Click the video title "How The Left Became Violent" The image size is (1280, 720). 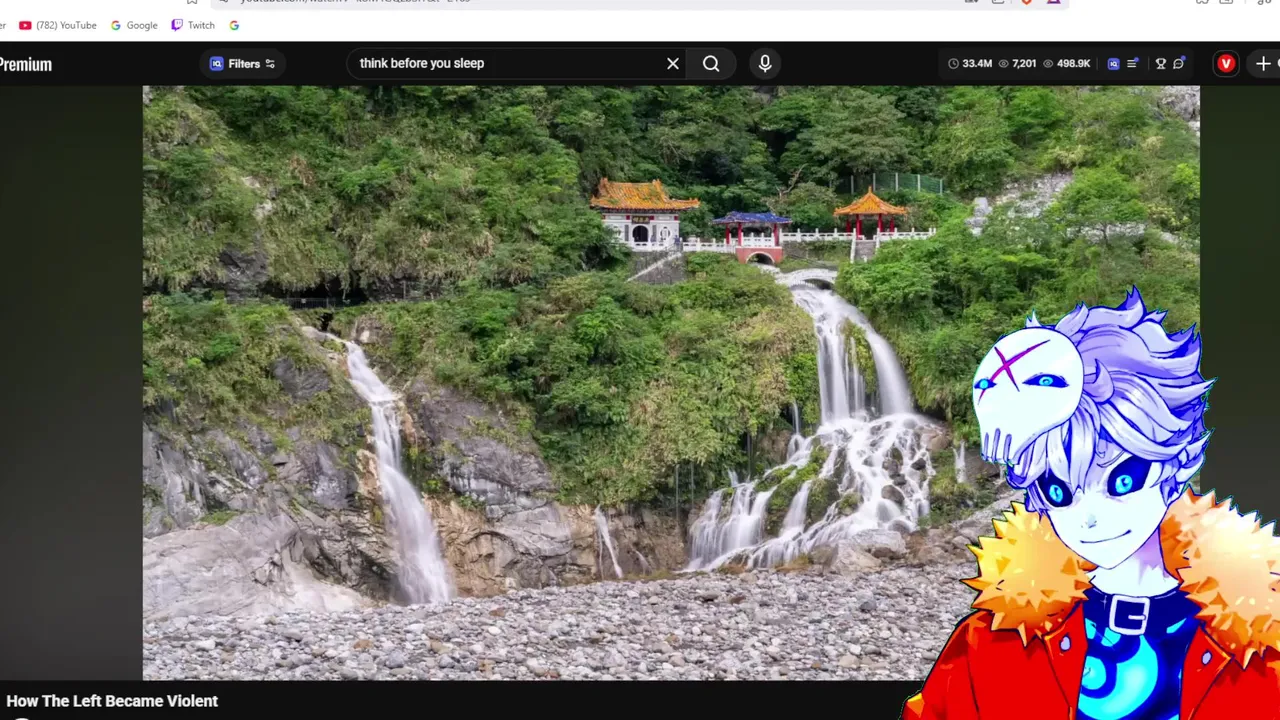112,701
